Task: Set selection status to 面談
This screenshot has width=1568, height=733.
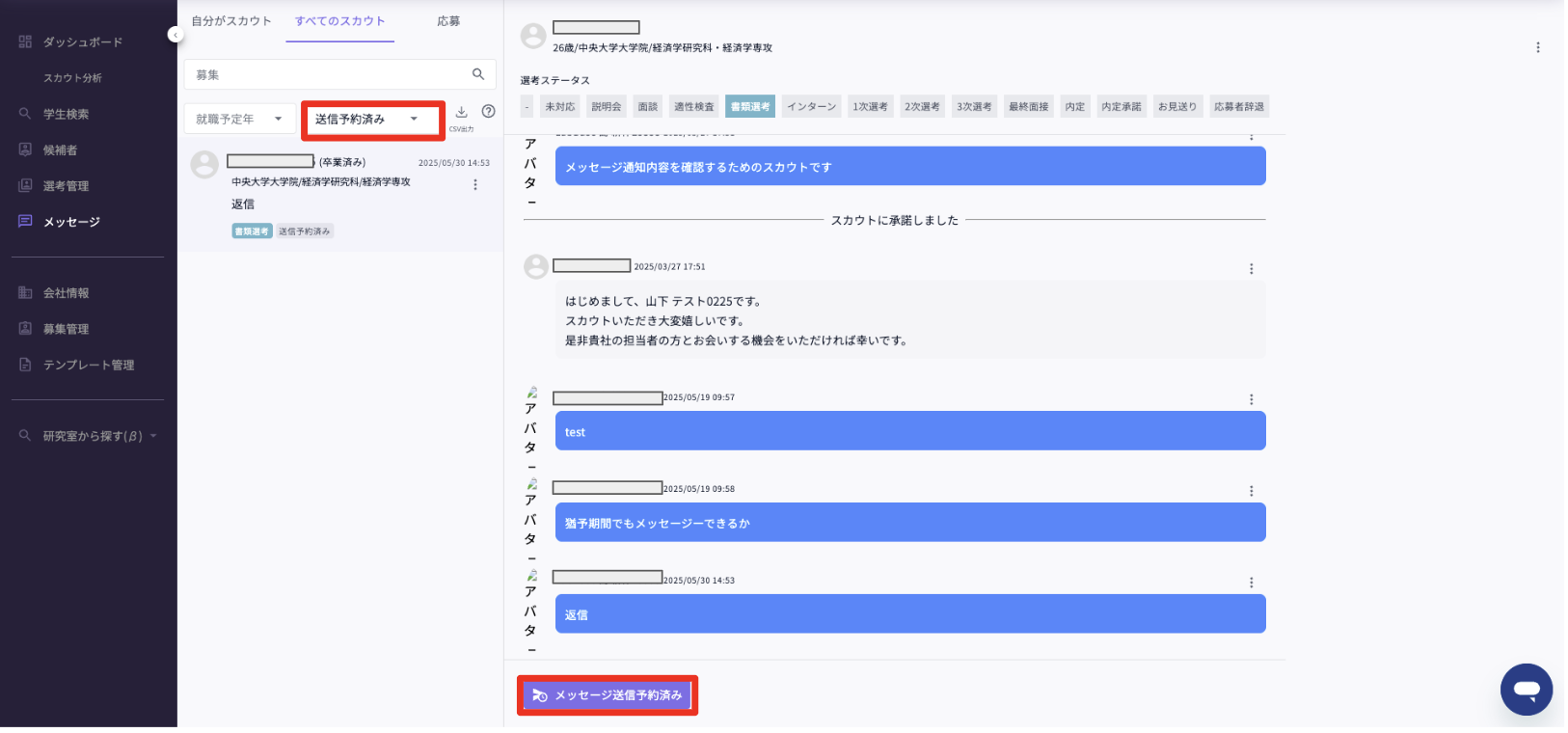Action: [648, 107]
